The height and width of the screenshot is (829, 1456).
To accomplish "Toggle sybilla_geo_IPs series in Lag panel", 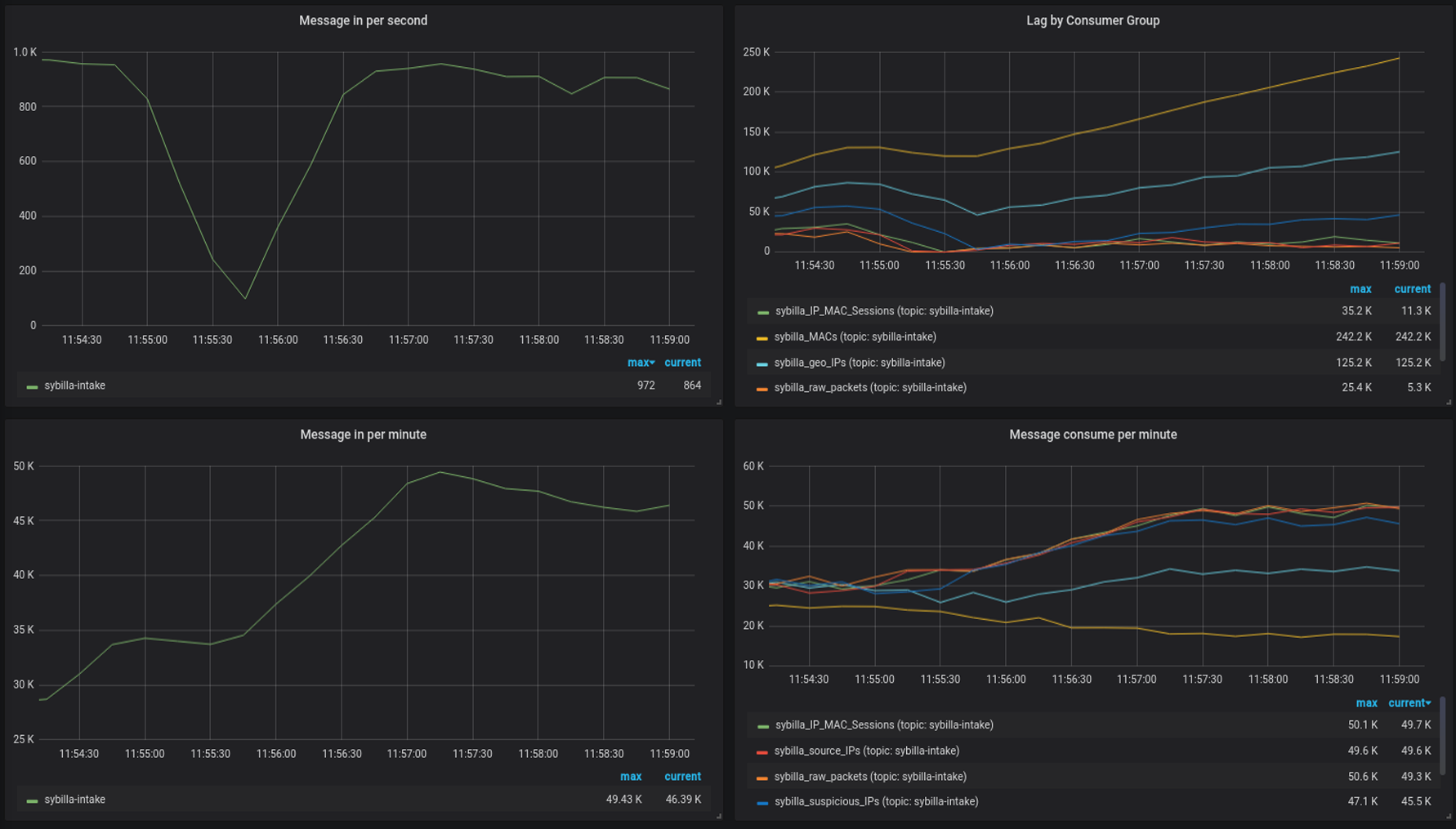I will pyautogui.click(x=860, y=363).
